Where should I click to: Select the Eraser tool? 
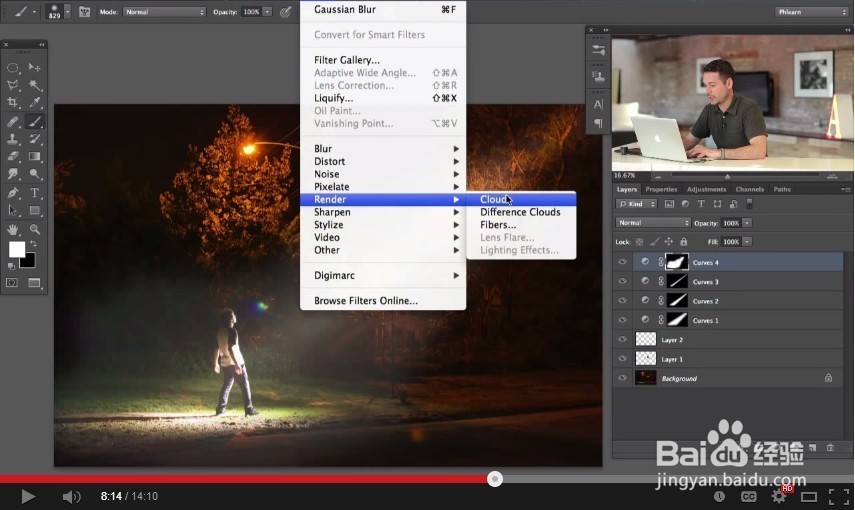pyautogui.click(x=13, y=157)
